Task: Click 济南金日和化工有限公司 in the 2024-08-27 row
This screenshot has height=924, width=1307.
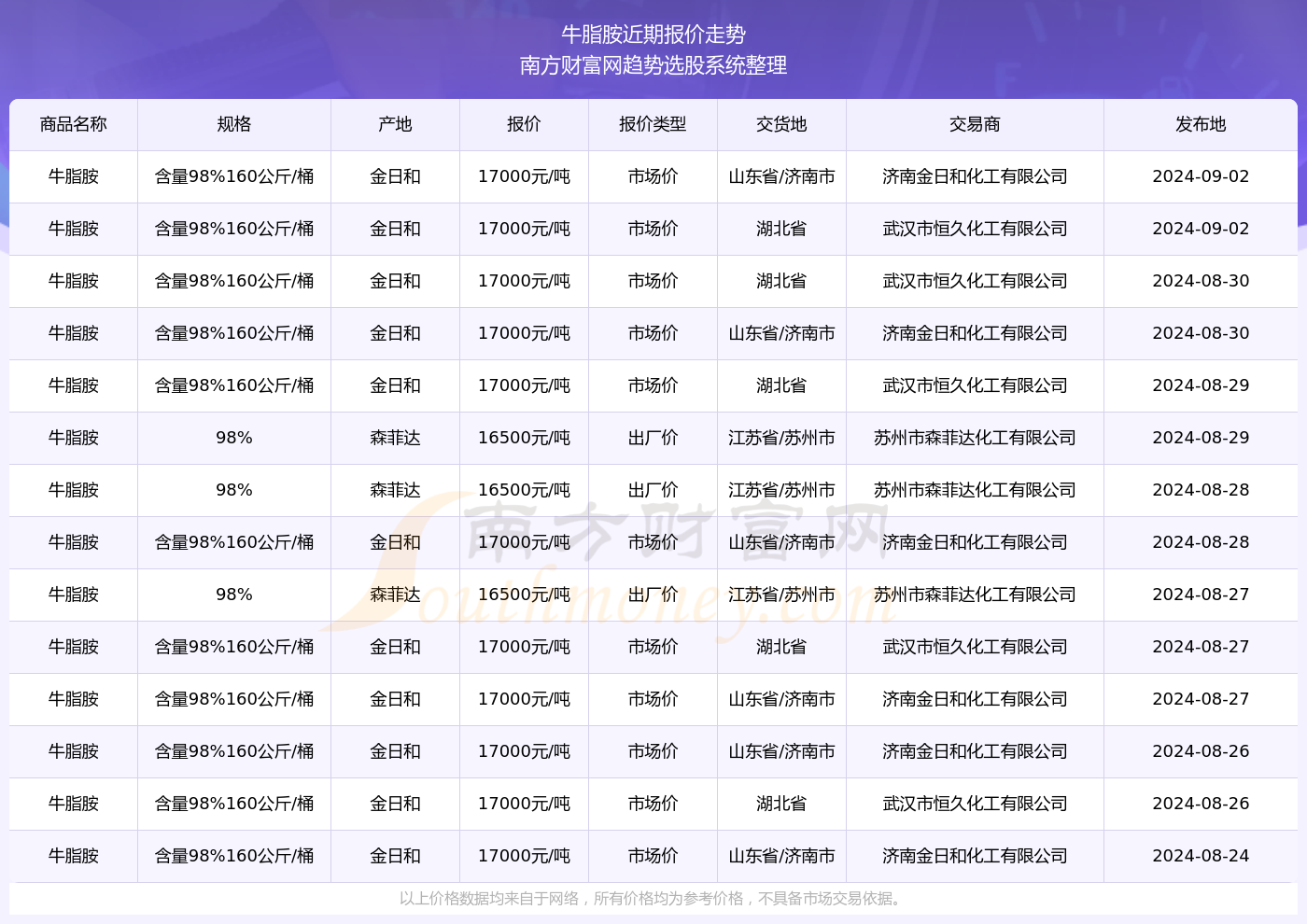Action: click(x=976, y=699)
